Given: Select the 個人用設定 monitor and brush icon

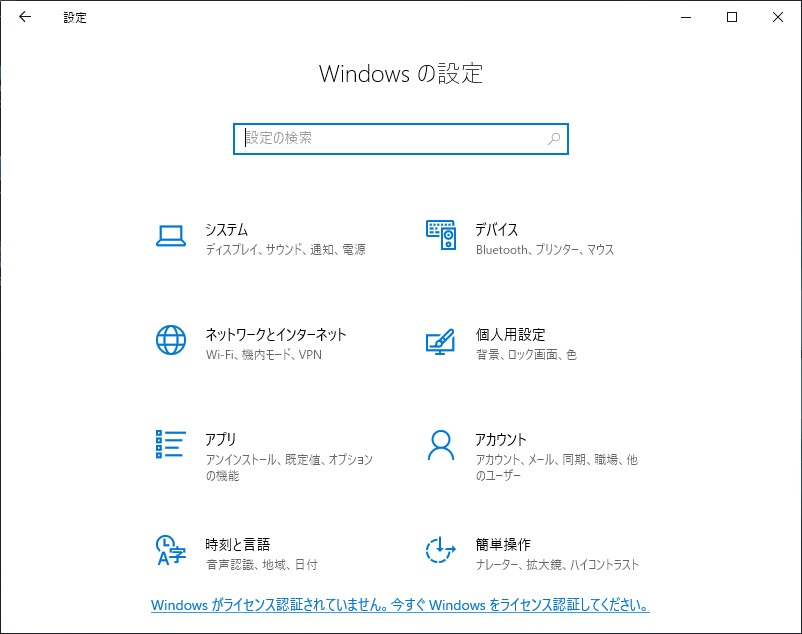Looking at the screenshot, I should click(x=440, y=342).
